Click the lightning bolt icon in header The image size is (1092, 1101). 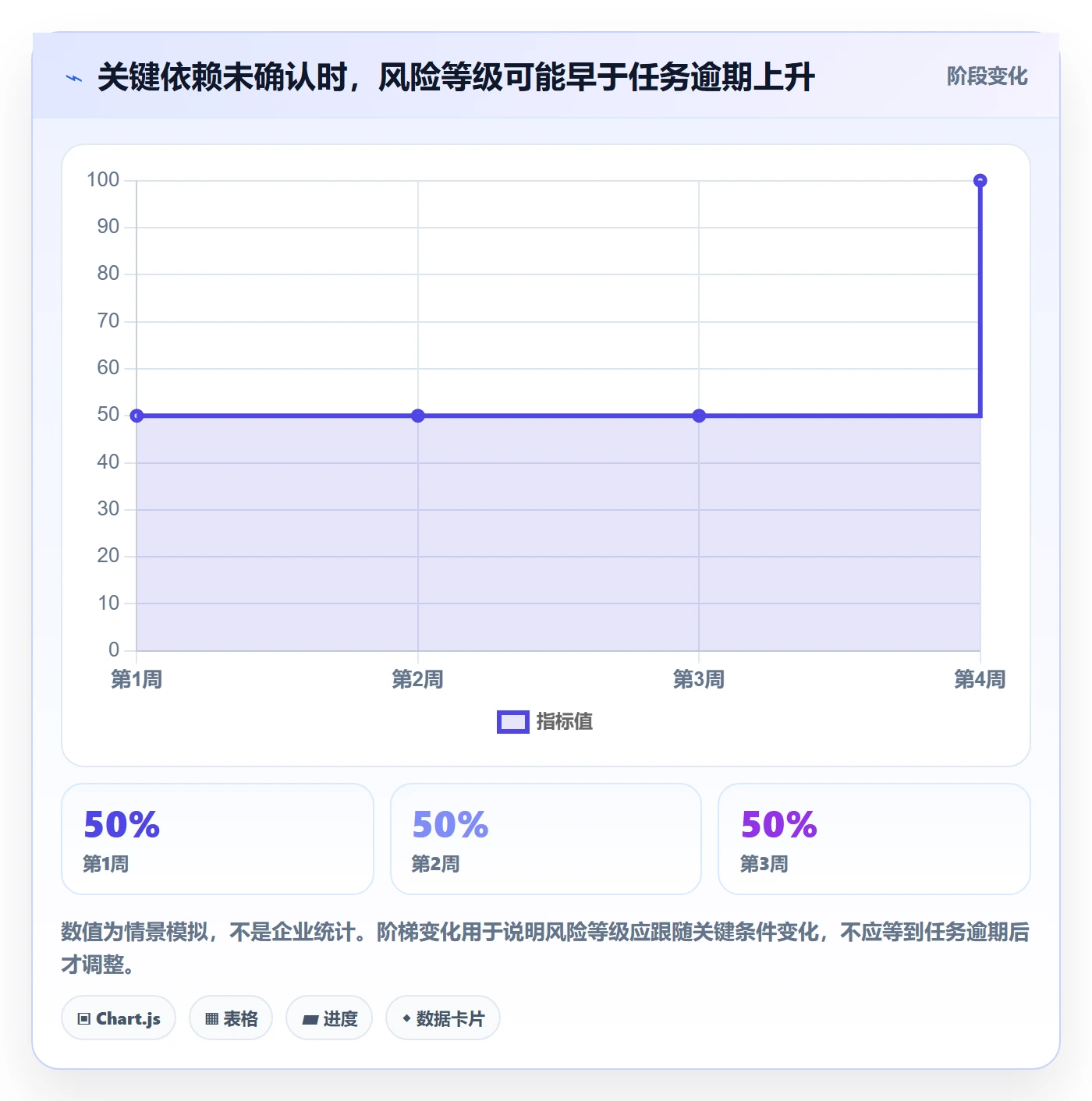click(x=74, y=78)
